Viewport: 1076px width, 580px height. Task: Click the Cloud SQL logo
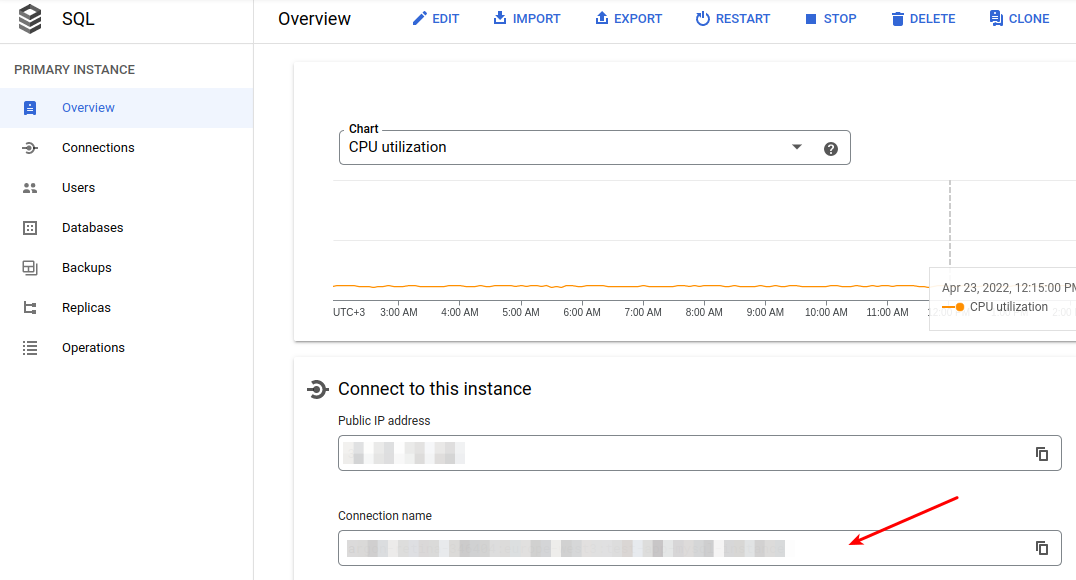29,18
